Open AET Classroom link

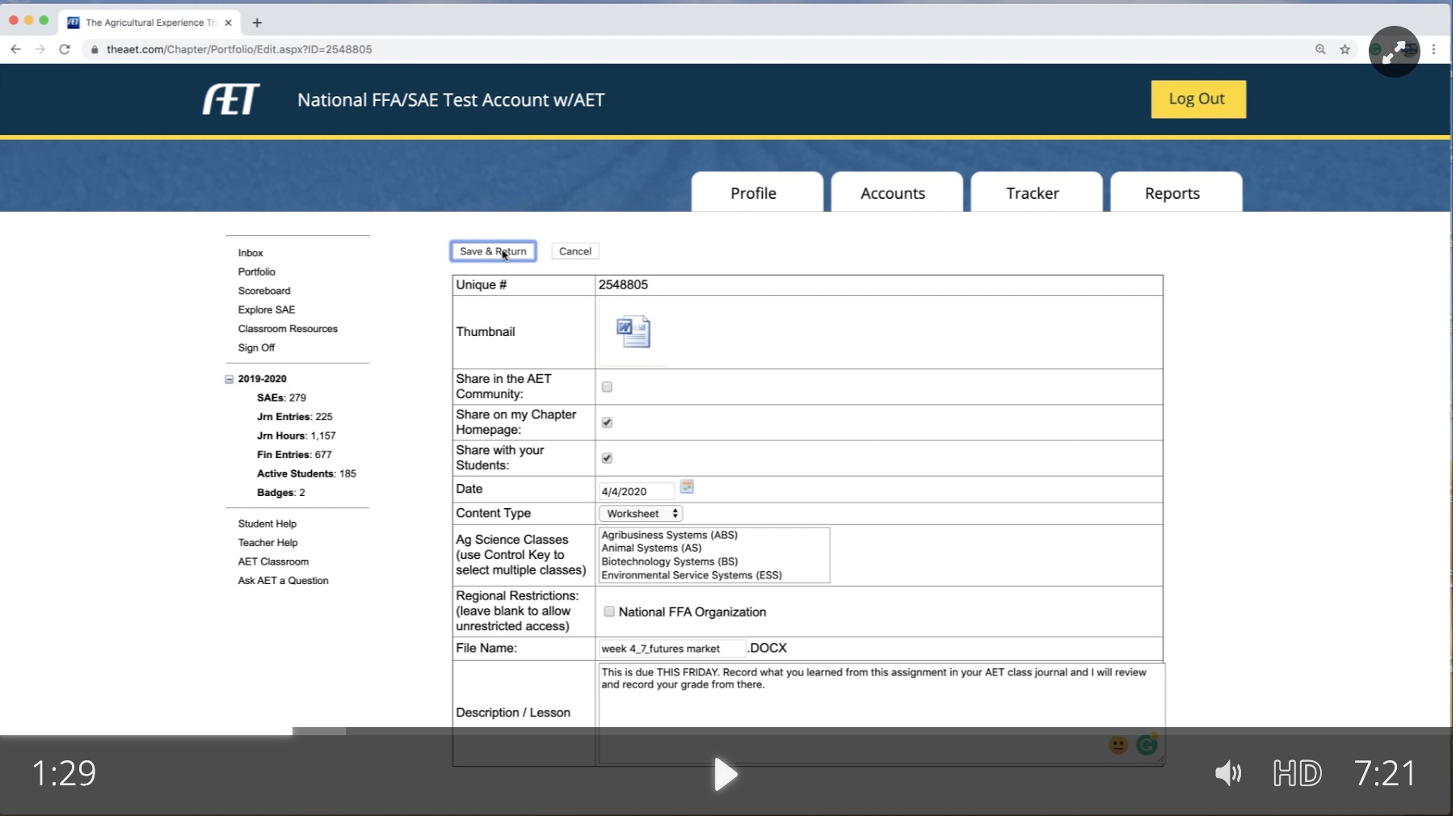(x=273, y=562)
